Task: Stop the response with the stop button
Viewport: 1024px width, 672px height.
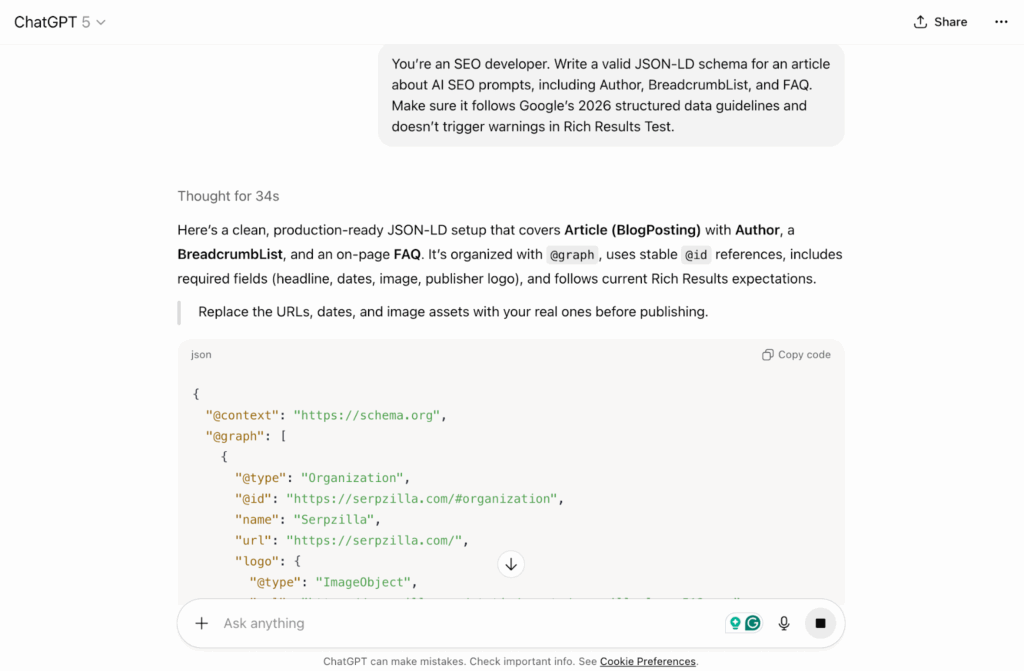Action: [820, 623]
